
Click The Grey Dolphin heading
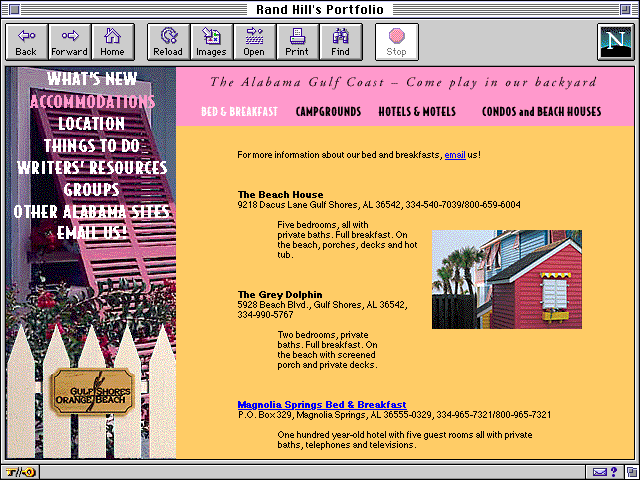(x=280, y=294)
